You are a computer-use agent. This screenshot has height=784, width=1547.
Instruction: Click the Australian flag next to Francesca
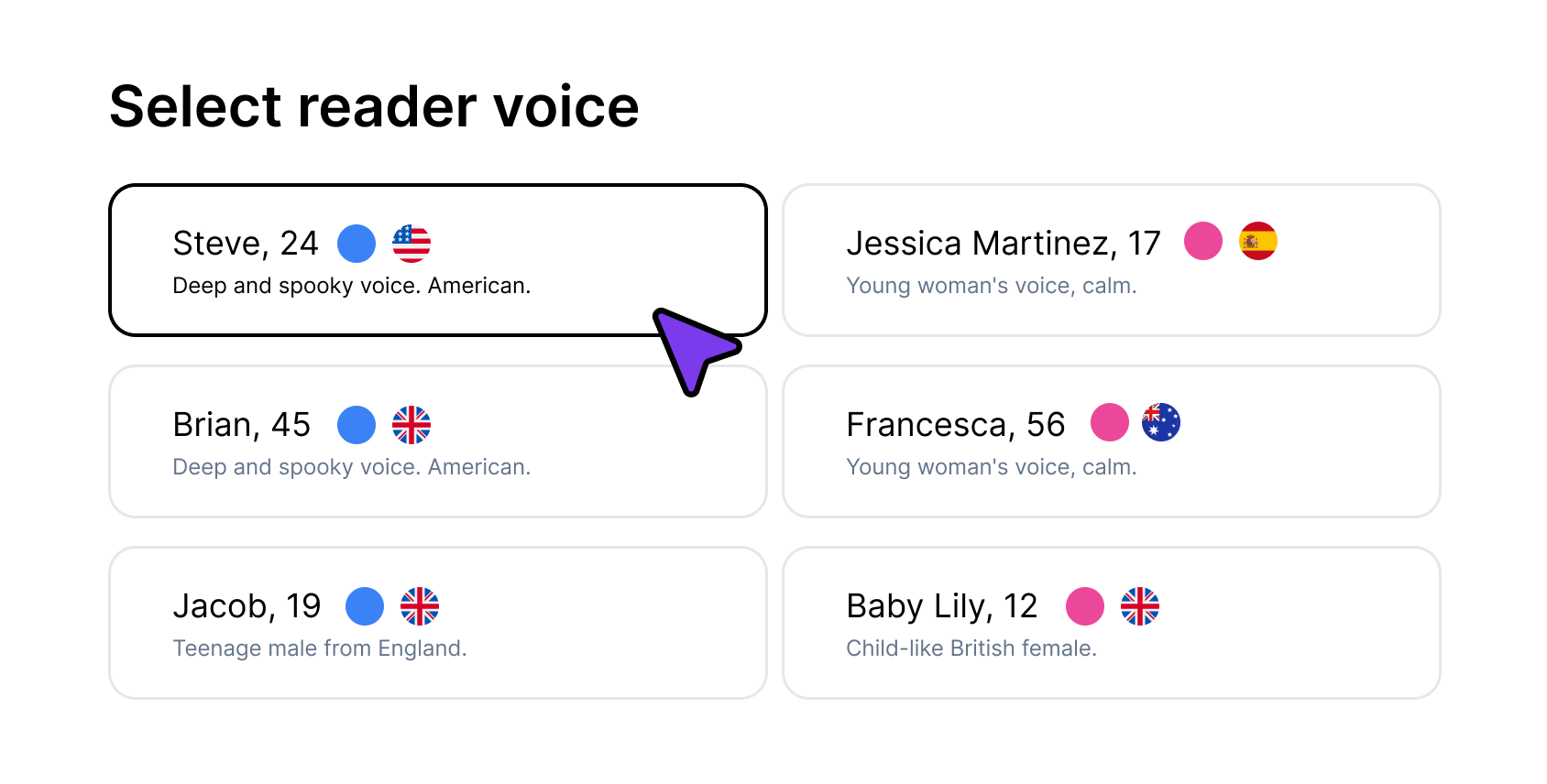tap(1161, 423)
